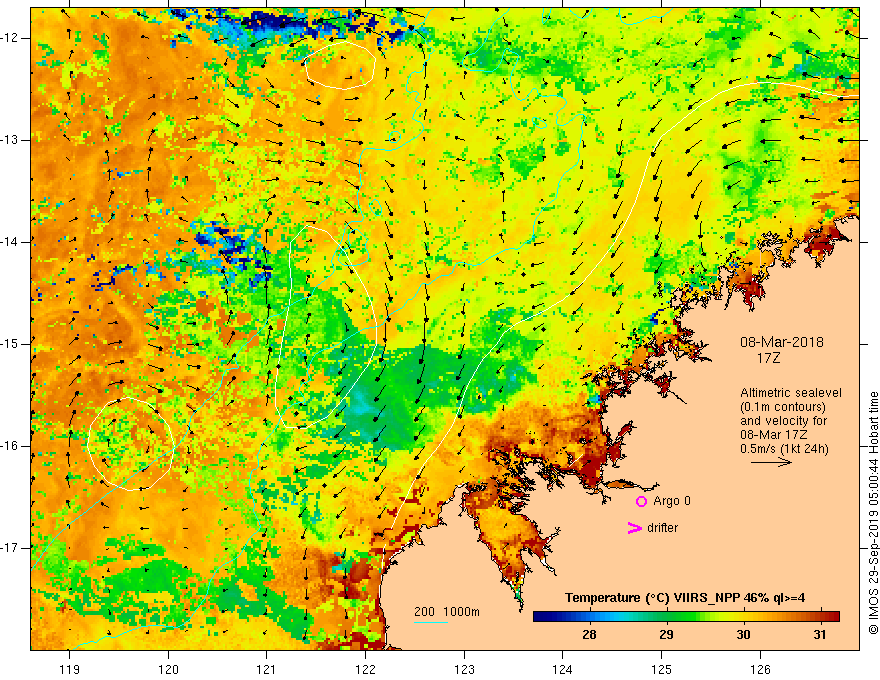Click the -13 latitude axis label
Viewport: 880px width, 680px height.
pos(10,140)
